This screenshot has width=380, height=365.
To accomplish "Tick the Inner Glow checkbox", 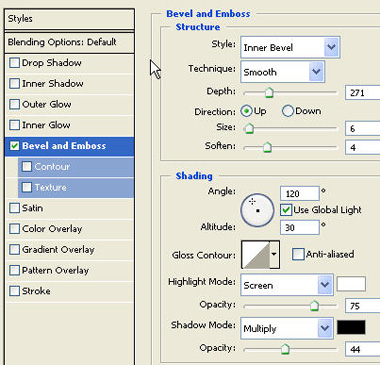I will (x=14, y=125).
